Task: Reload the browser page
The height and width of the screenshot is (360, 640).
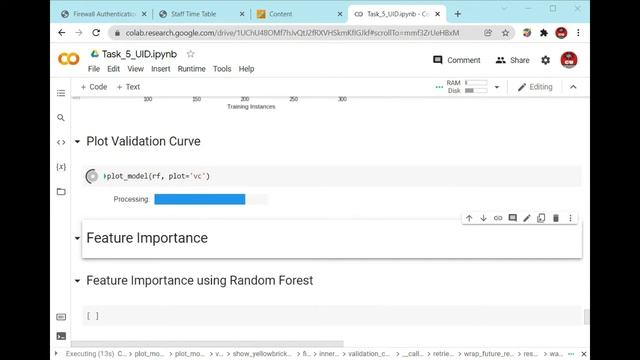Action: pyautogui.click(x=96, y=33)
